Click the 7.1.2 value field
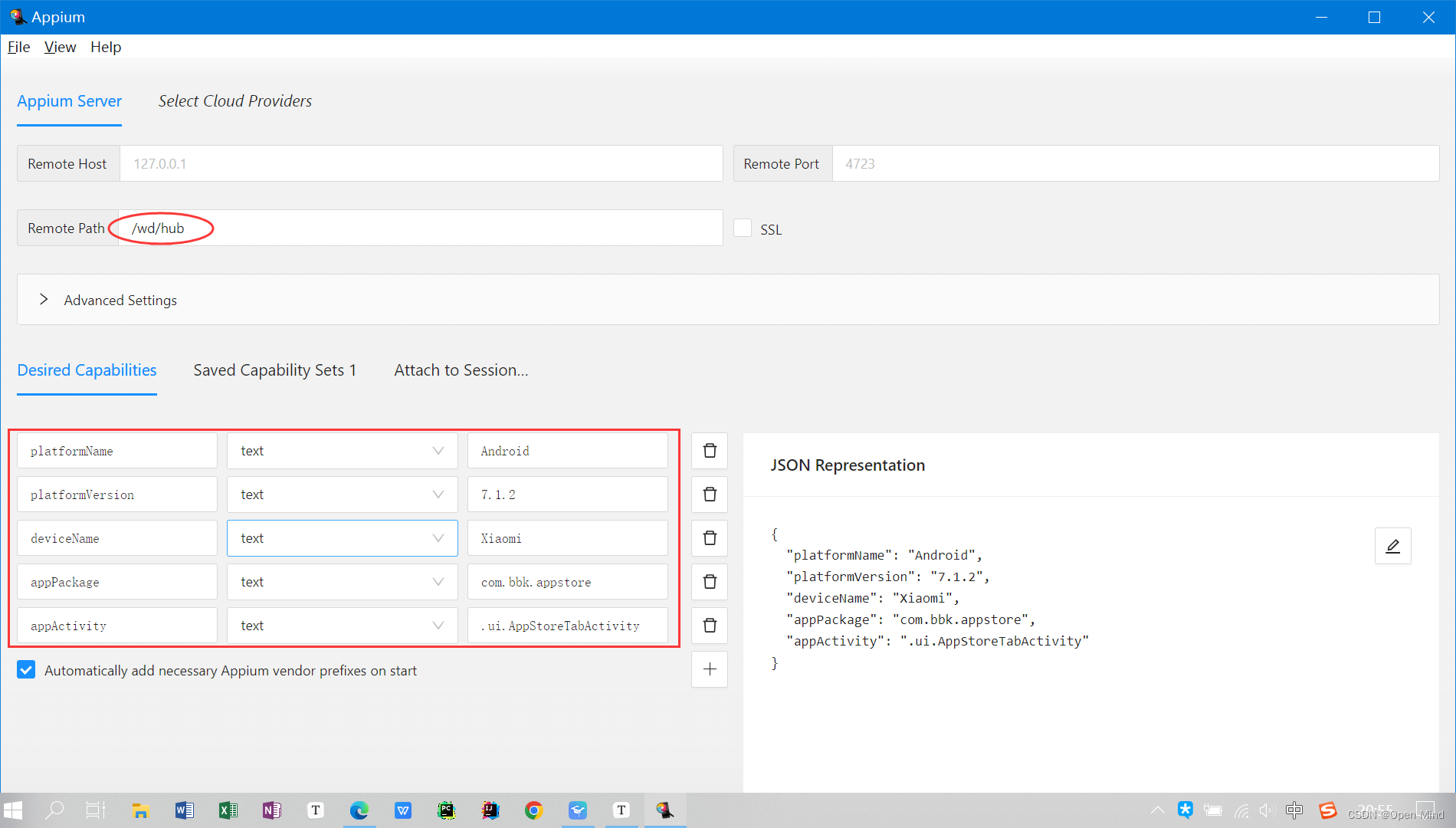The width and height of the screenshot is (1456, 828). pos(568,495)
